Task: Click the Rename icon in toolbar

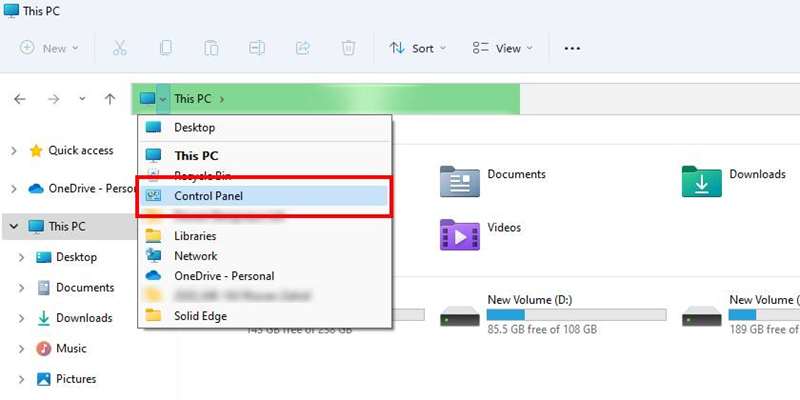Action: point(257,48)
